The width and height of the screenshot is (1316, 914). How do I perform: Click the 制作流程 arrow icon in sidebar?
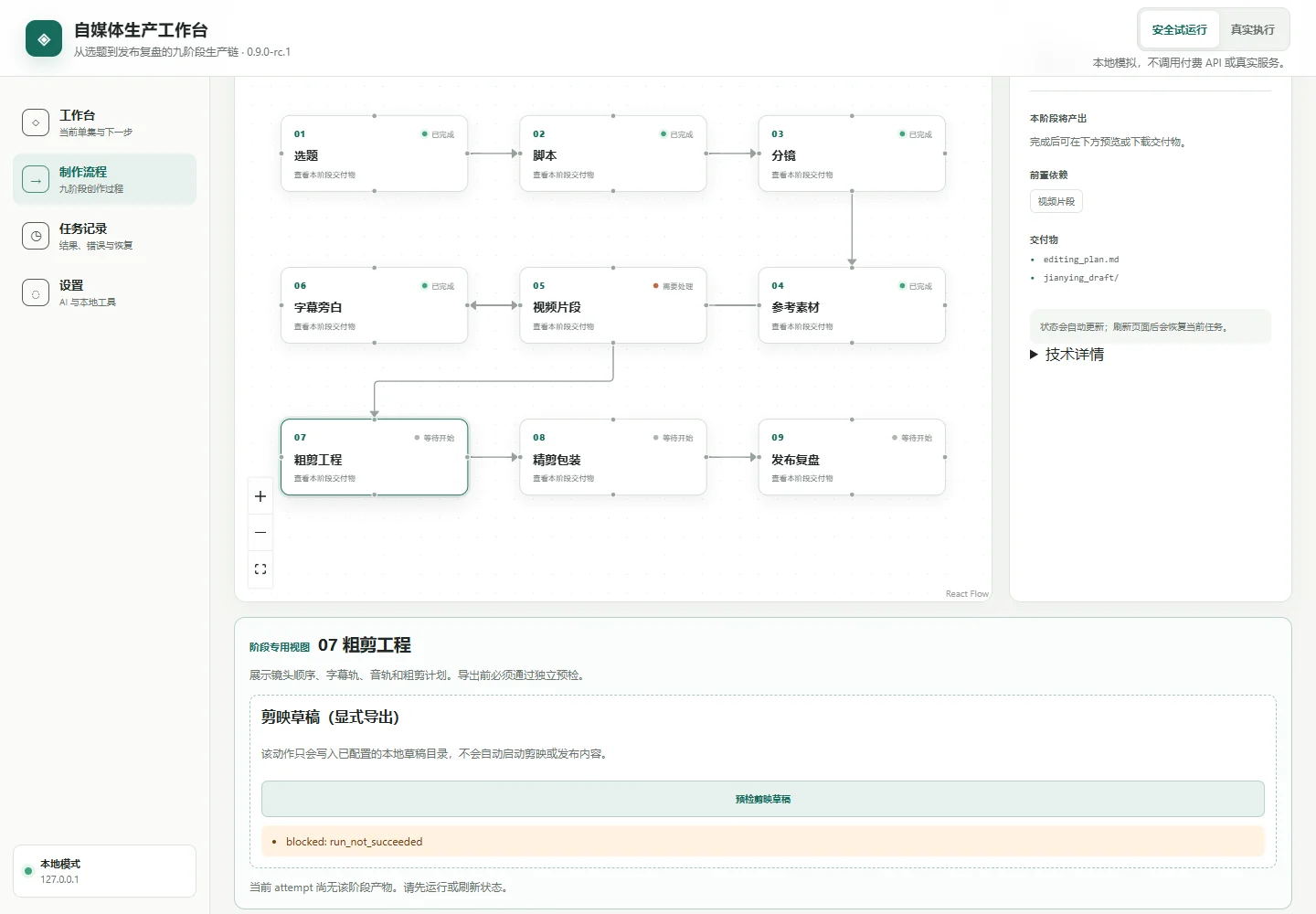36,179
